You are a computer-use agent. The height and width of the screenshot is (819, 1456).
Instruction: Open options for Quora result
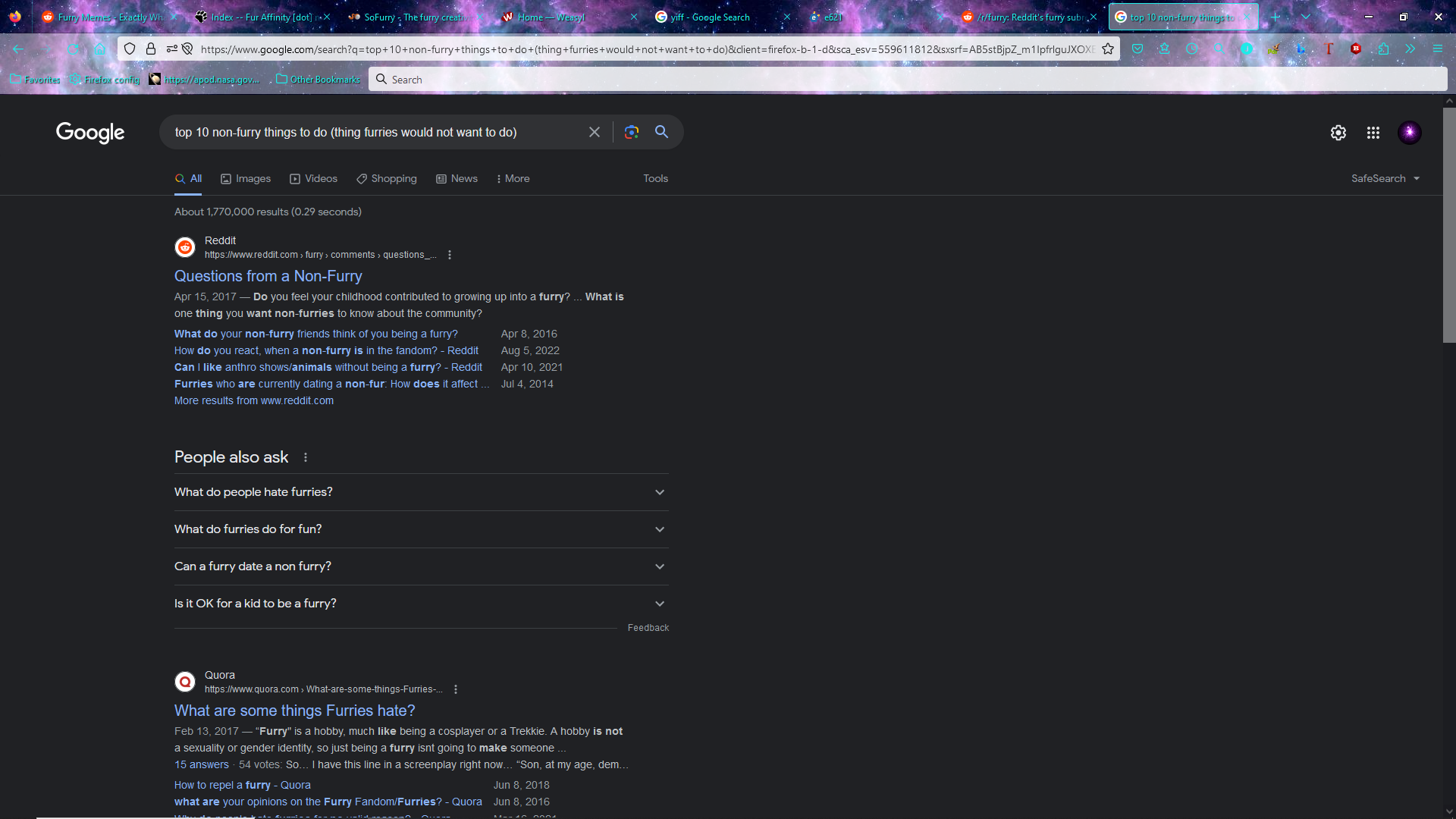tap(456, 689)
